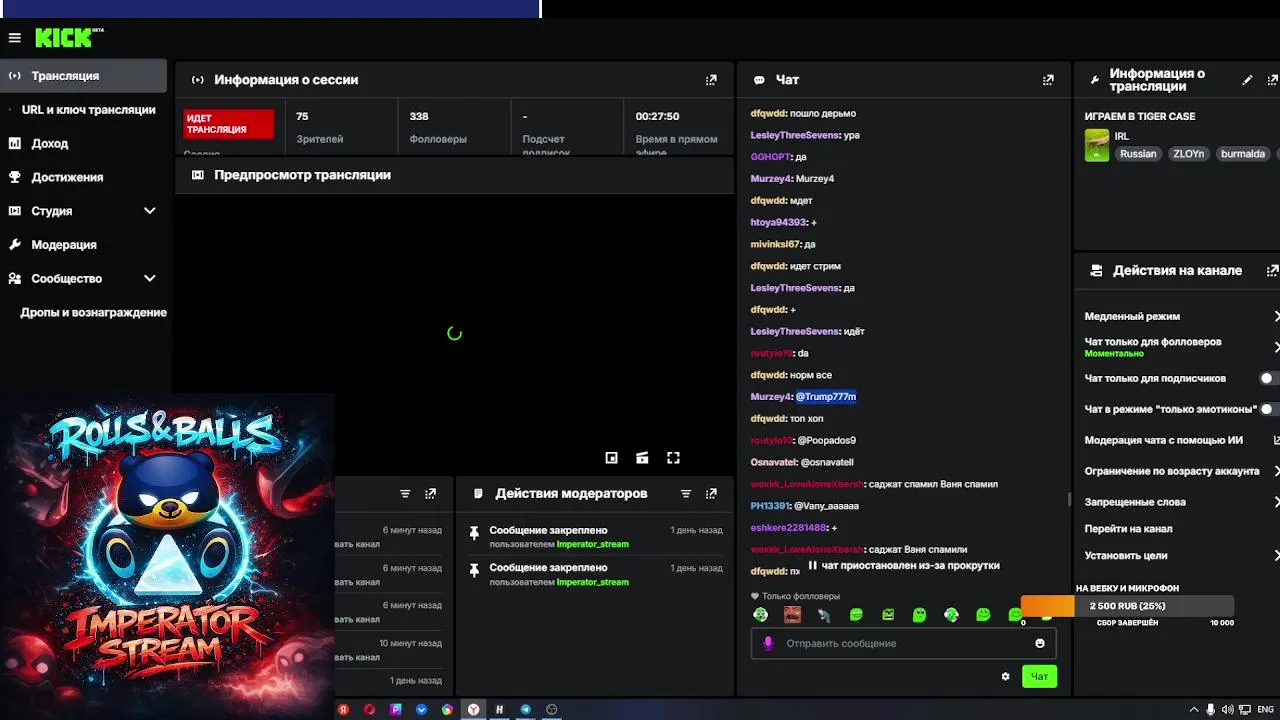The height and width of the screenshot is (720, 1280).
Task: Pop out the chat panel
Action: 1048,80
